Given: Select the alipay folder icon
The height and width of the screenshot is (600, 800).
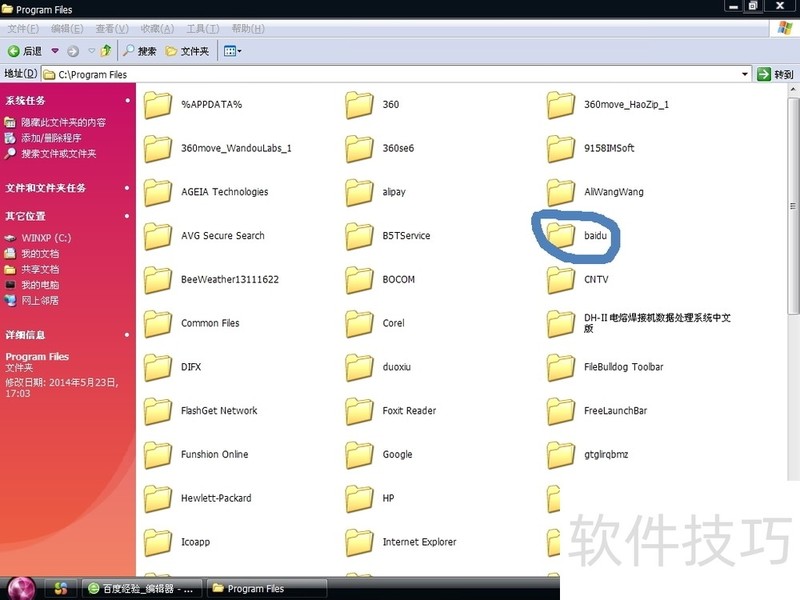Looking at the screenshot, I should point(359,193).
